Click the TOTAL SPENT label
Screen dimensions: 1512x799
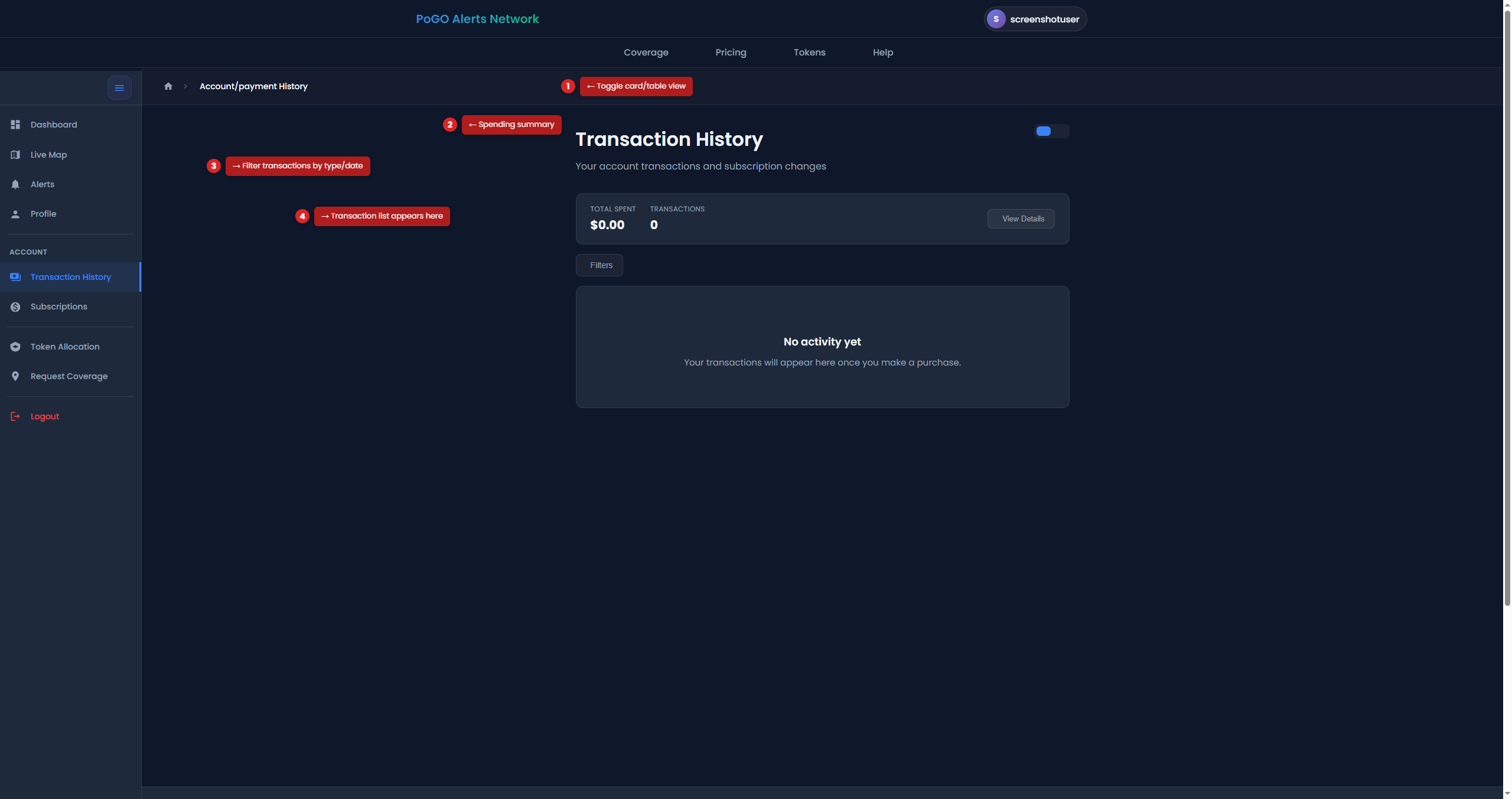613,209
